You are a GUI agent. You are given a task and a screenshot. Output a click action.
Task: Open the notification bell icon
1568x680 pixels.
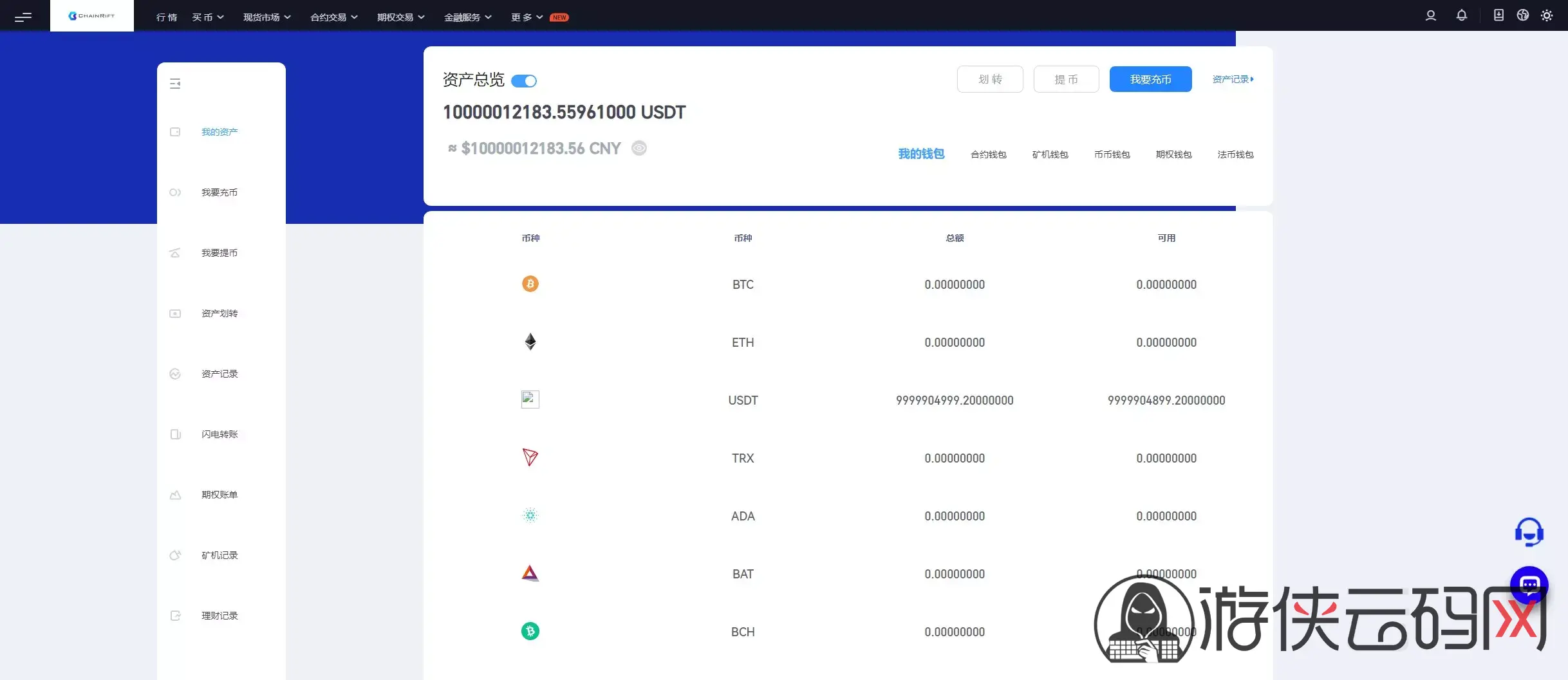[x=1462, y=15]
